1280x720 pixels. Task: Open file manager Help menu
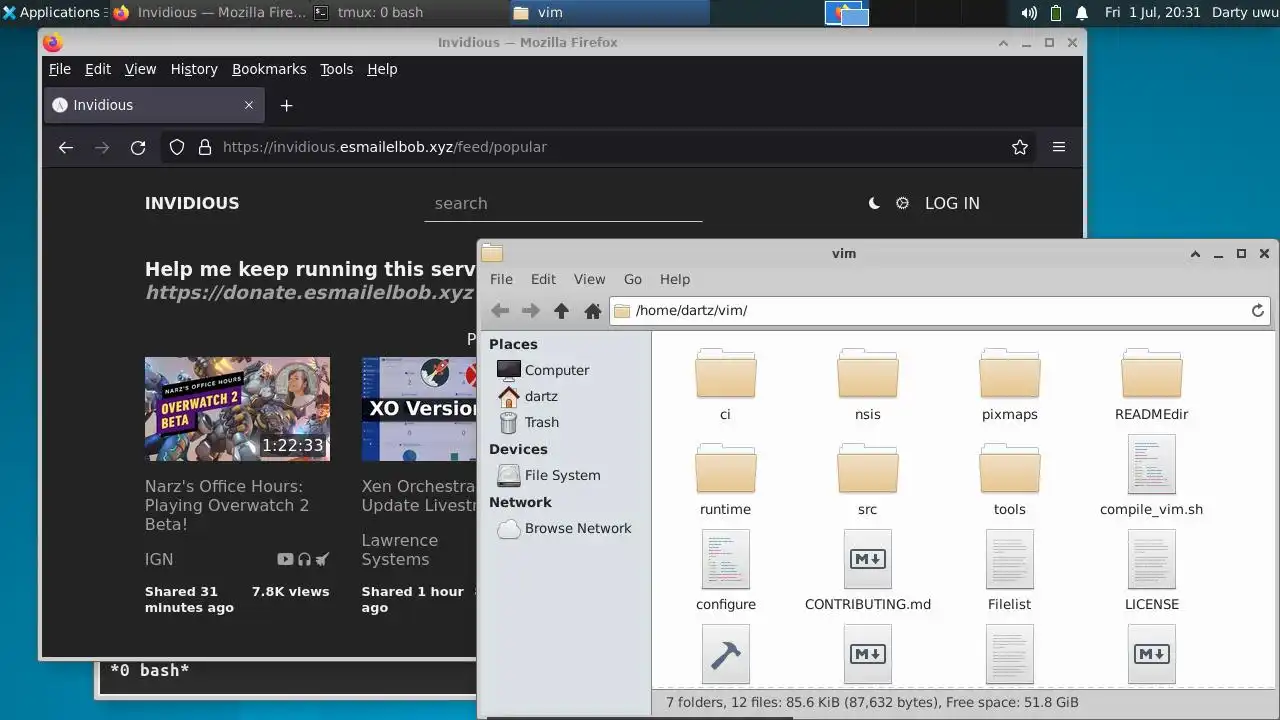pyautogui.click(x=675, y=279)
